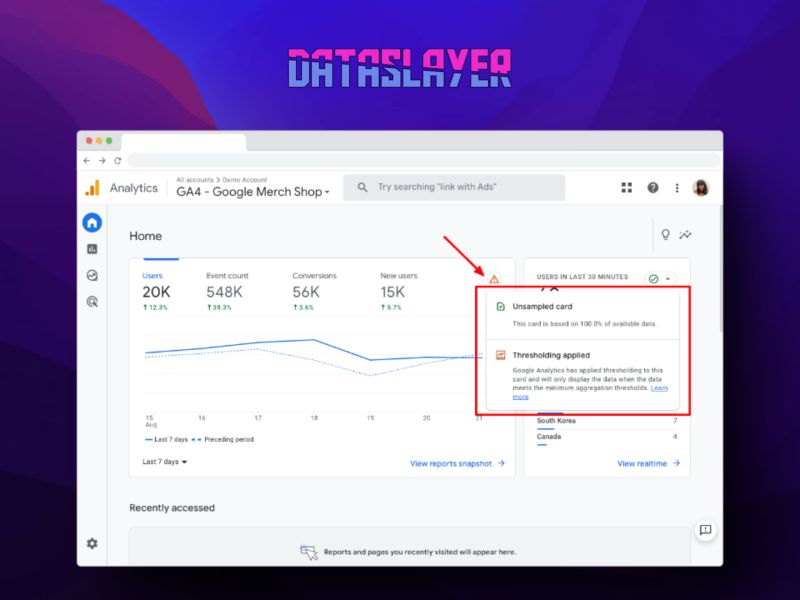Click the 20K users value
This screenshot has height=600, width=800.
pyautogui.click(x=156, y=292)
